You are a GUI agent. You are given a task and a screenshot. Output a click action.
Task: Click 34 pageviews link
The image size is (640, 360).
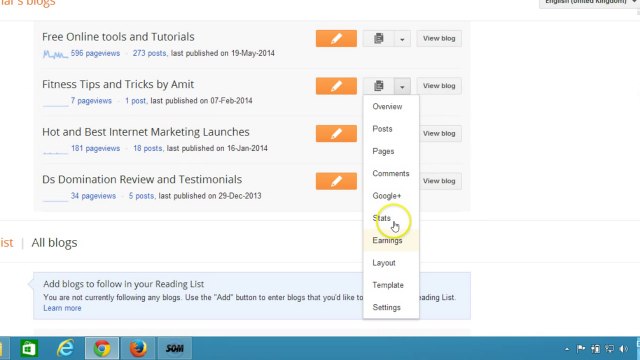(x=93, y=196)
